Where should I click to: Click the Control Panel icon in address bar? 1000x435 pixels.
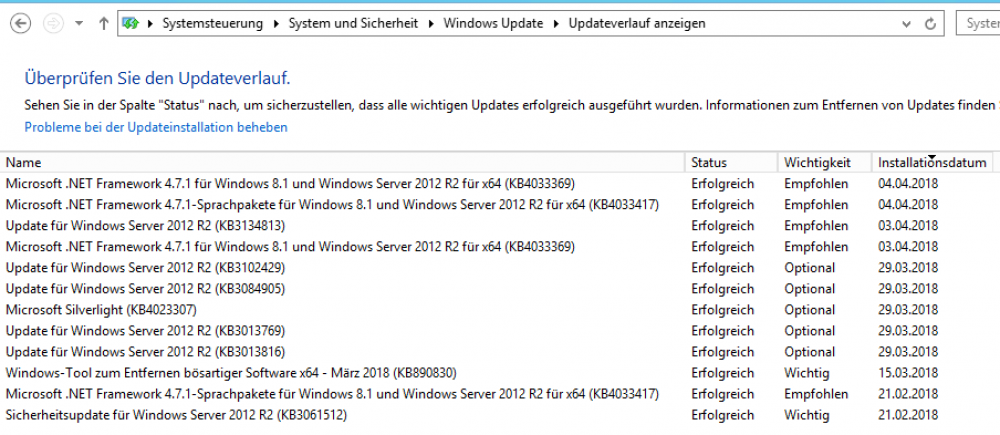[130, 23]
